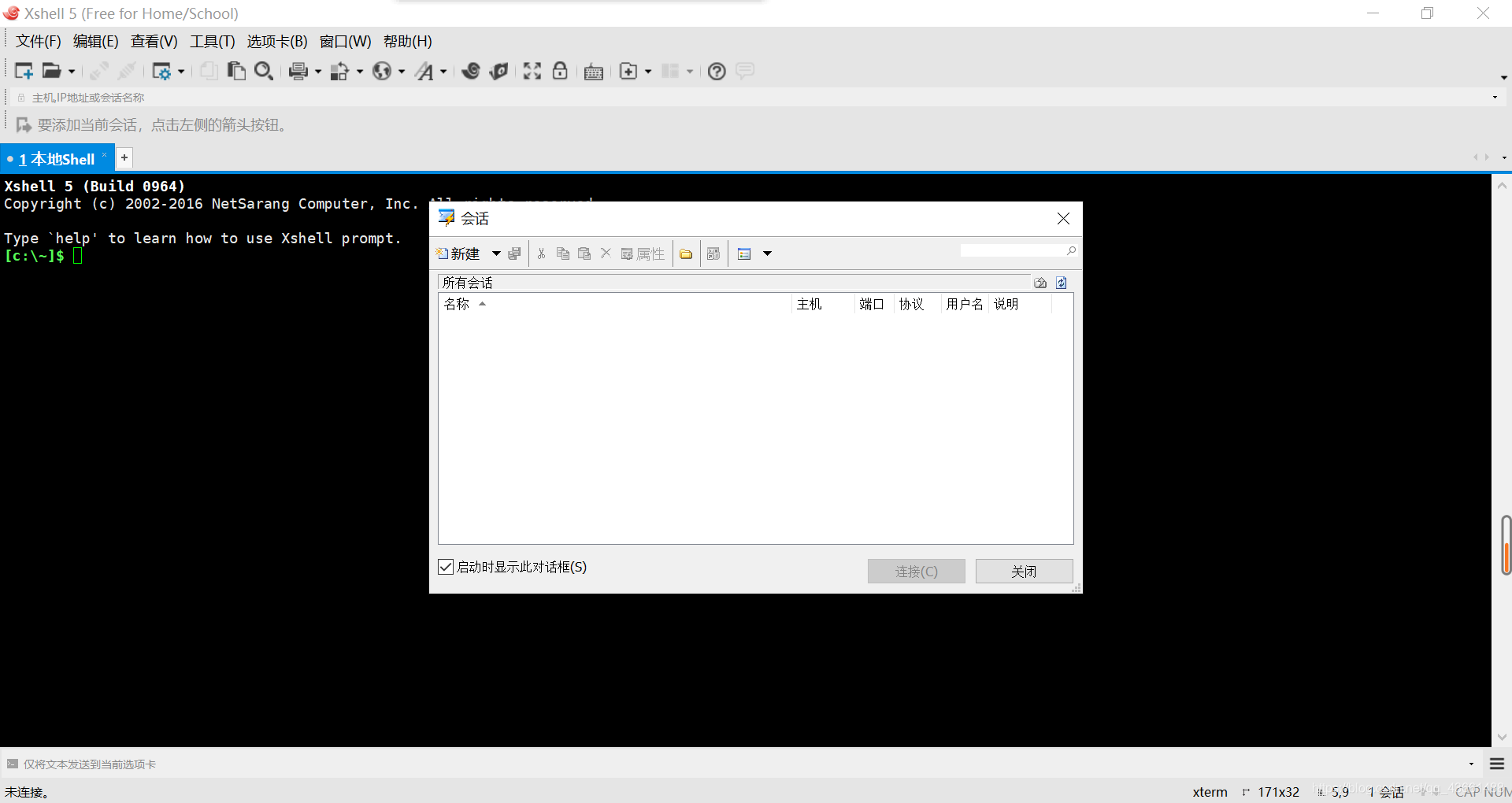Open the Window menu 窗口(W)
The height and width of the screenshot is (803, 1512).
(345, 42)
